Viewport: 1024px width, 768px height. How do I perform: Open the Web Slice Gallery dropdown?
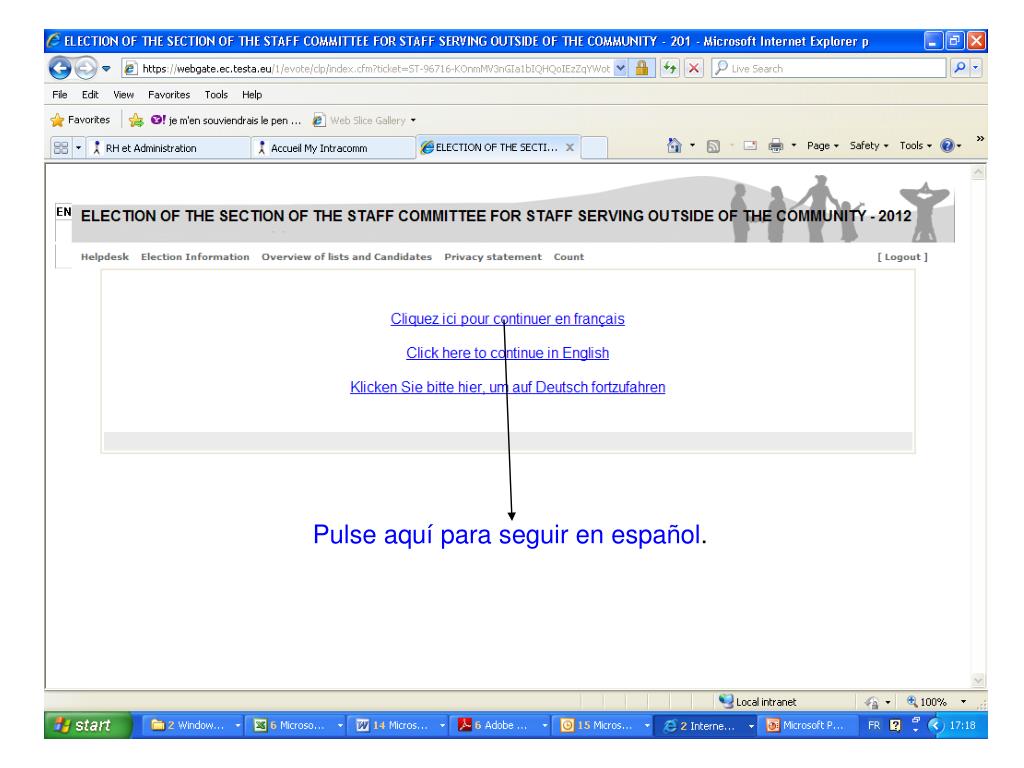pyautogui.click(x=364, y=120)
